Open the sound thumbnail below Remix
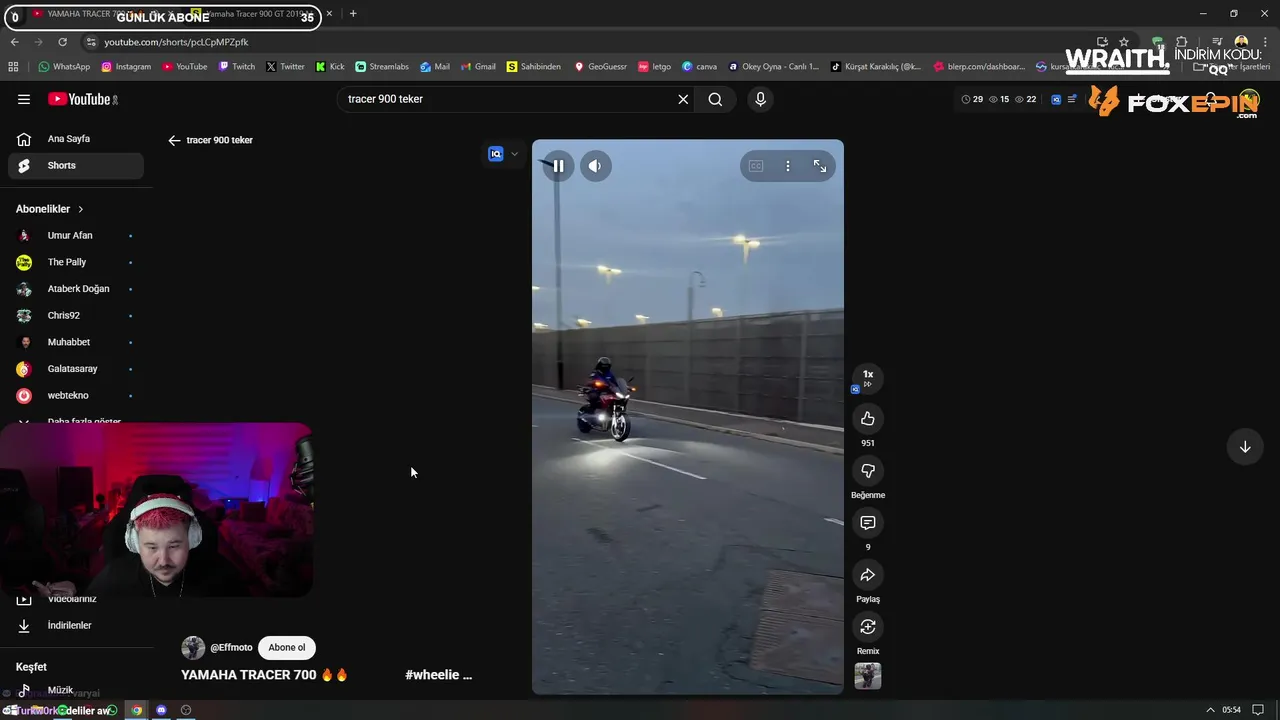Screen dimensions: 1280x720 pos(868,676)
